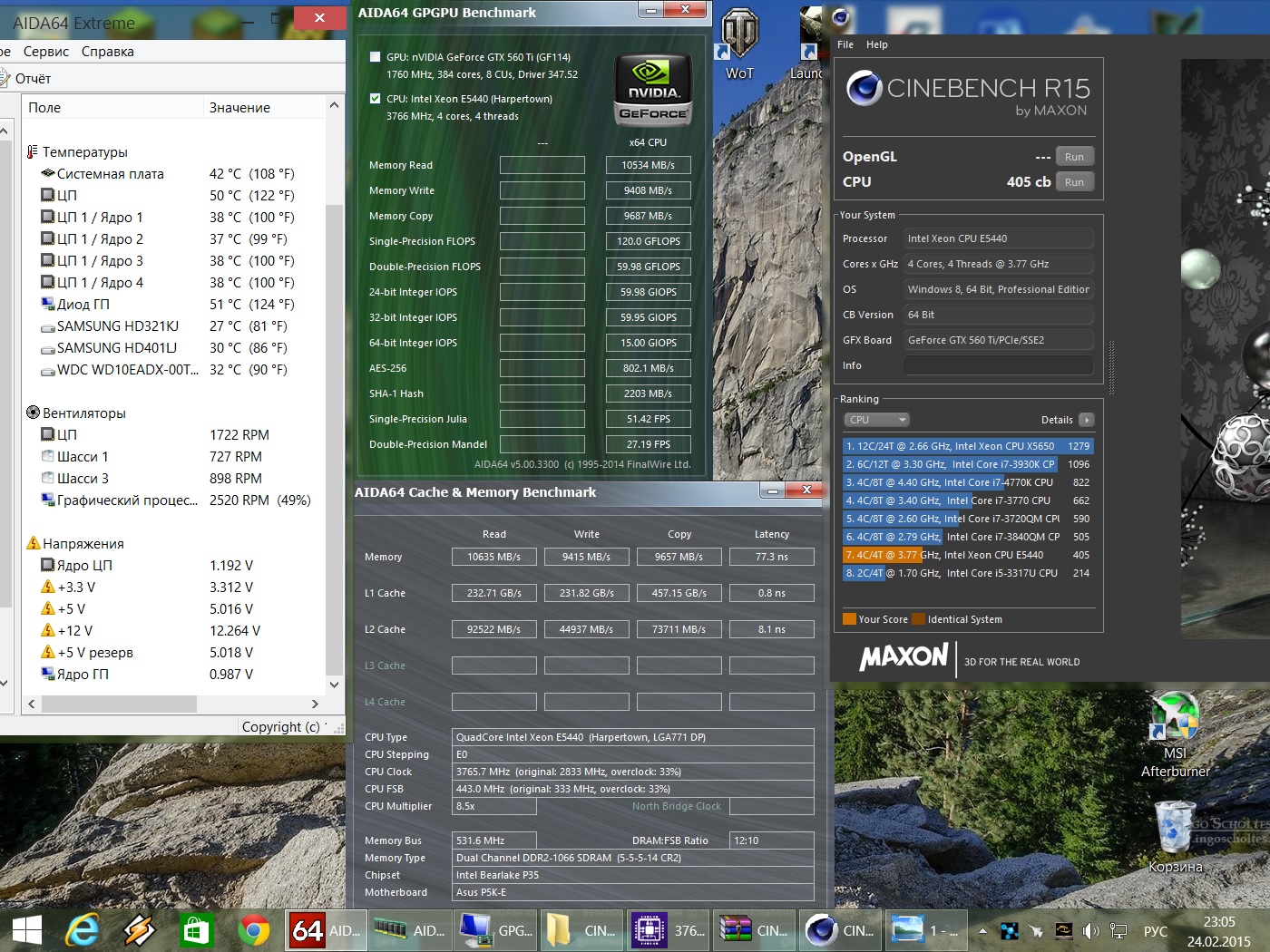Click the warning icon beside Напряжения

click(x=34, y=543)
